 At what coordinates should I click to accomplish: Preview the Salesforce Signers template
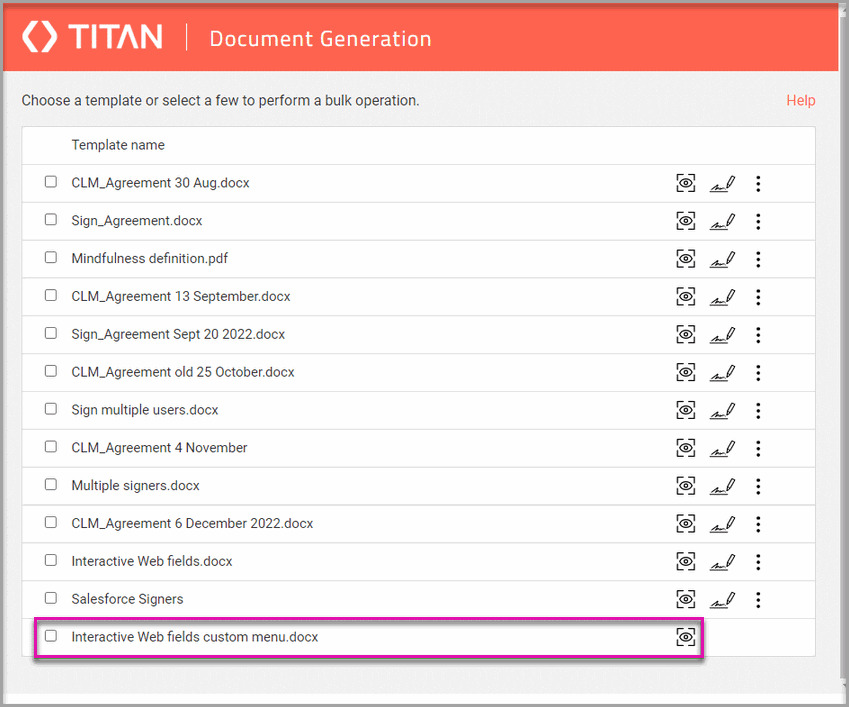pyautogui.click(x=685, y=600)
